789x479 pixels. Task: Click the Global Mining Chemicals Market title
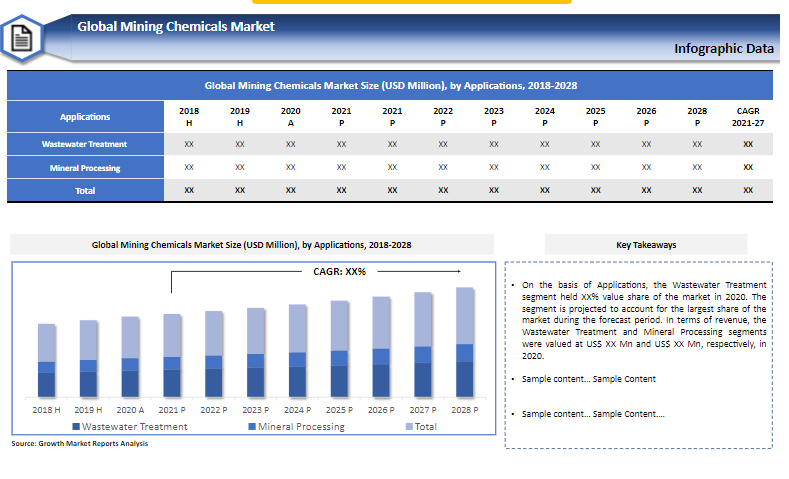(x=176, y=26)
